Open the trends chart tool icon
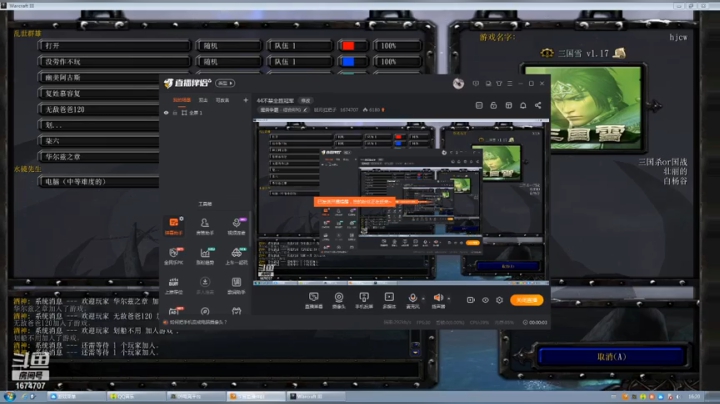Image resolution: width=720 pixels, height=404 pixels. coord(205,256)
